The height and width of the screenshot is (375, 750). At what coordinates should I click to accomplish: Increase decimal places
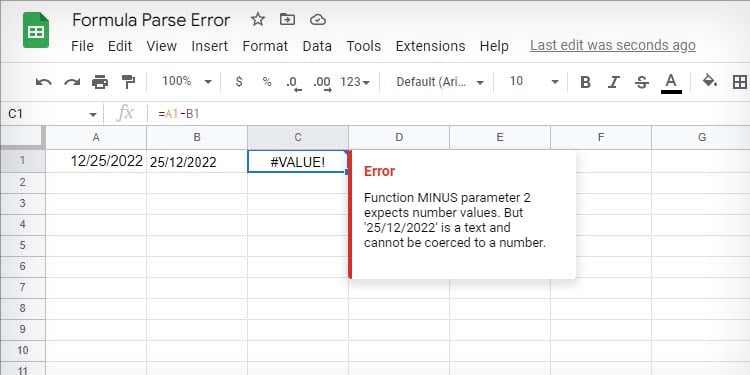tap(322, 83)
